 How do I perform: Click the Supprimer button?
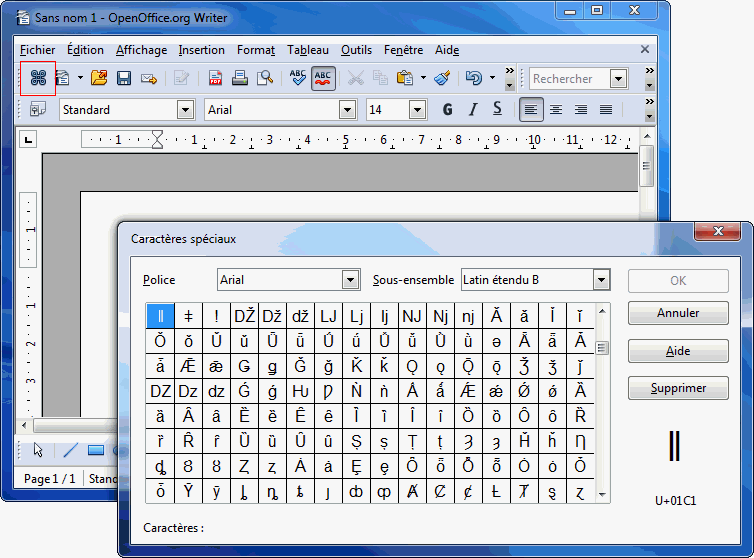tap(678, 388)
